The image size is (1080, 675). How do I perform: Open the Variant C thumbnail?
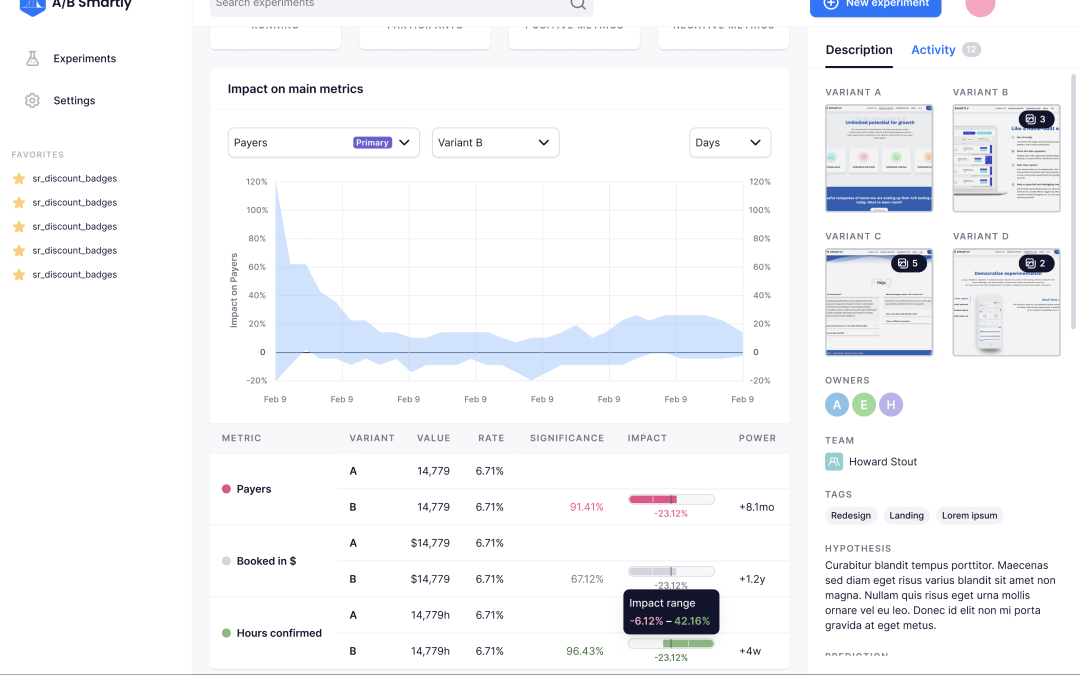point(879,302)
